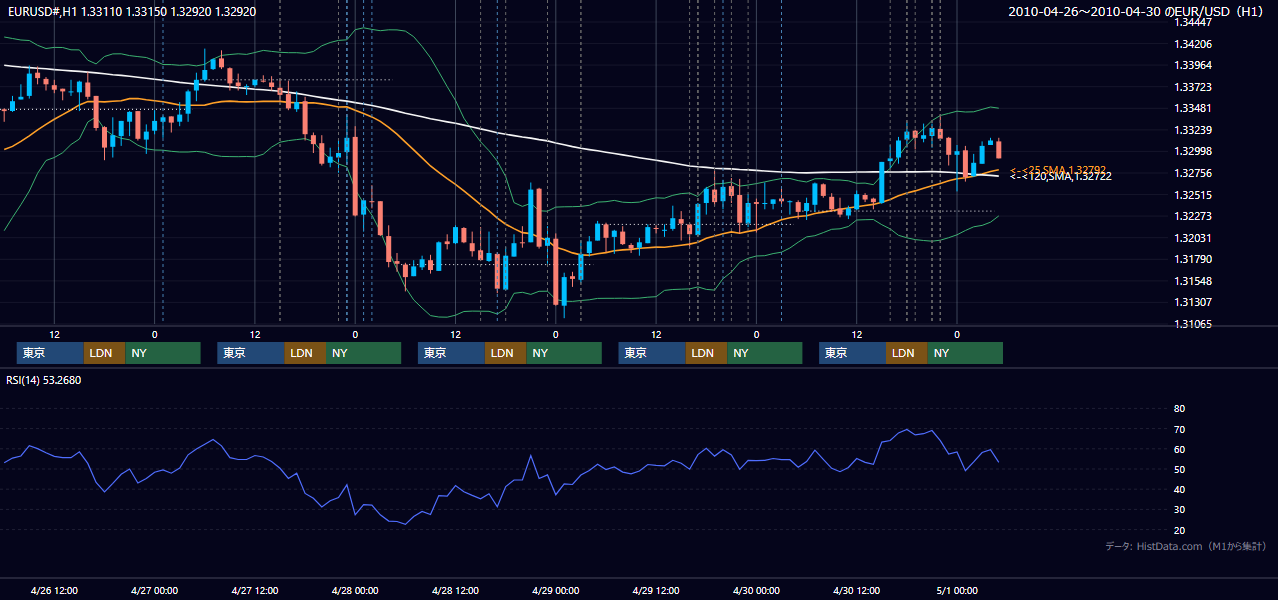Click the 4/30 00:00 date label

(x=756, y=590)
